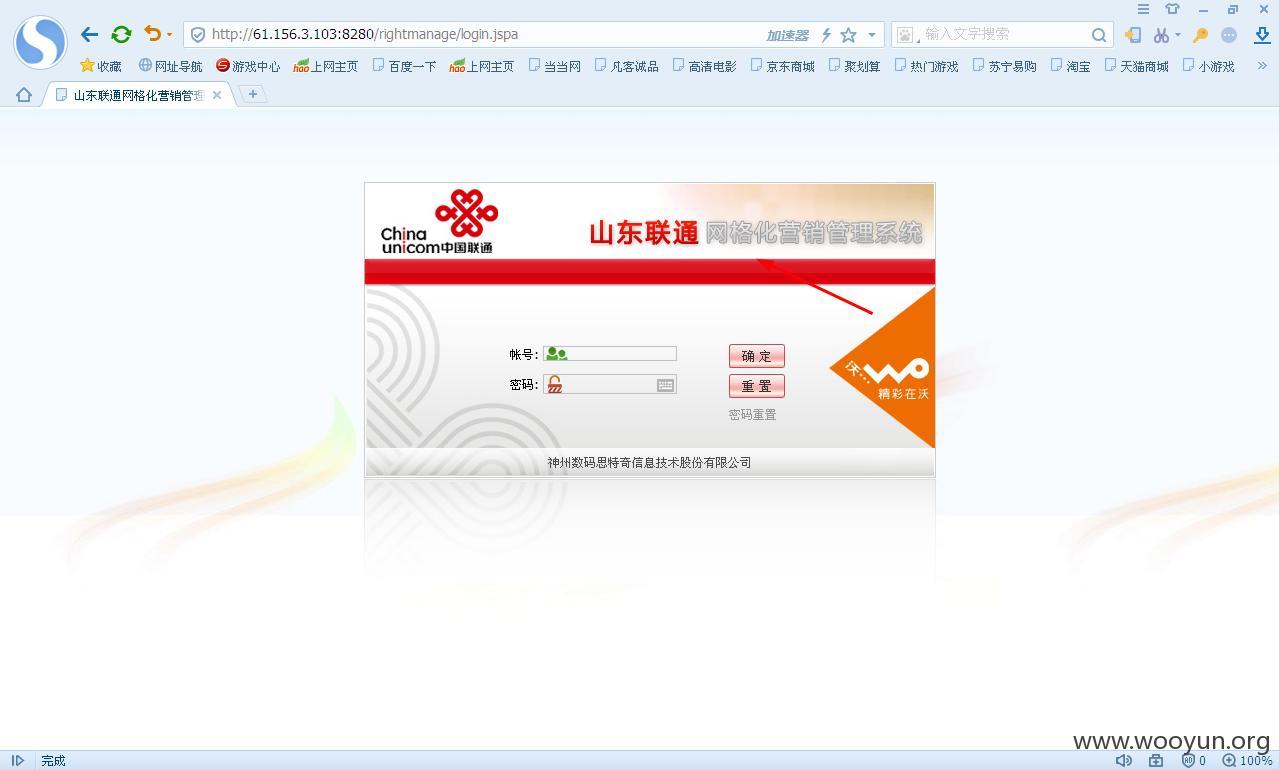Go back with the blue back arrow

(90, 34)
